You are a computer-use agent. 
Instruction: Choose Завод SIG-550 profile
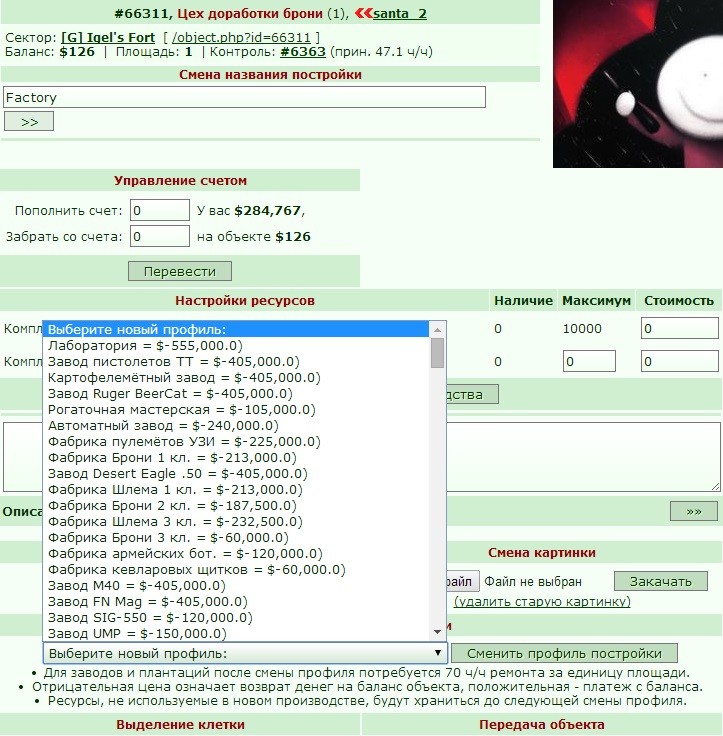pos(236,617)
